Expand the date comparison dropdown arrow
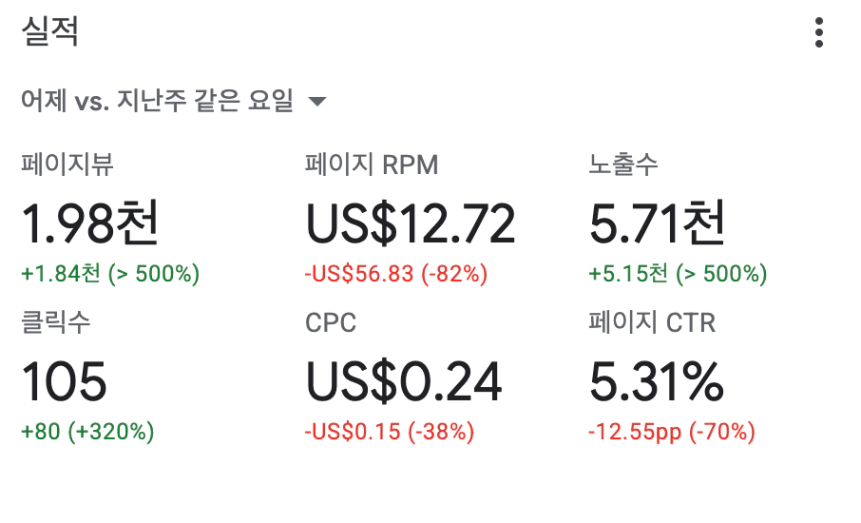The height and width of the screenshot is (523, 861). [x=317, y=101]
